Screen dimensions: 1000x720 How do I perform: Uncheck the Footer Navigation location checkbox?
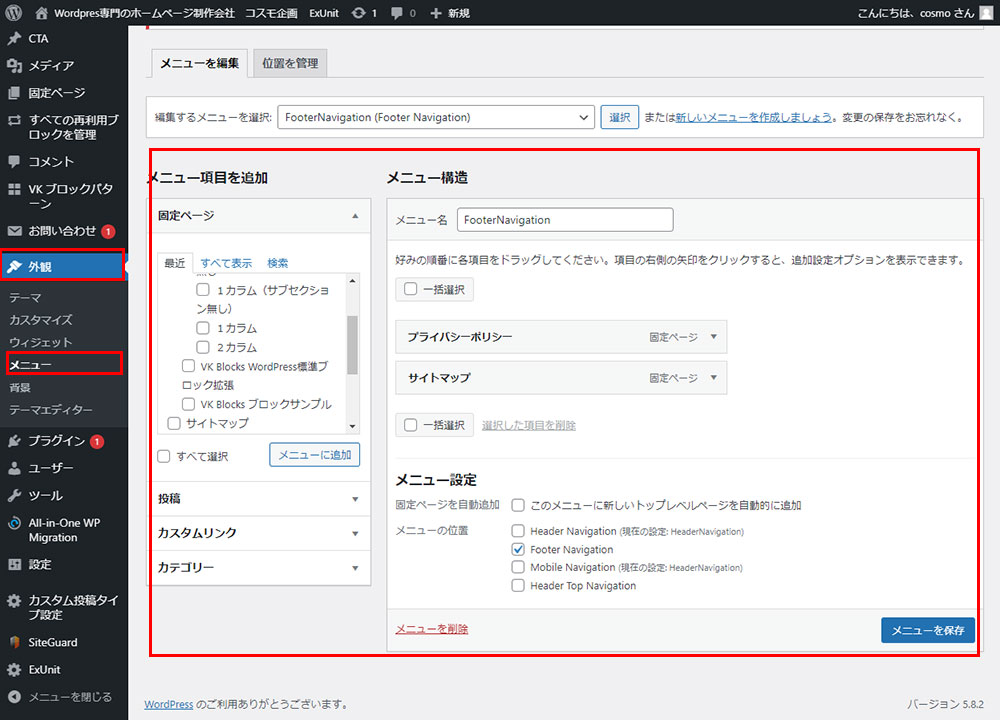(x=518, y=549)
